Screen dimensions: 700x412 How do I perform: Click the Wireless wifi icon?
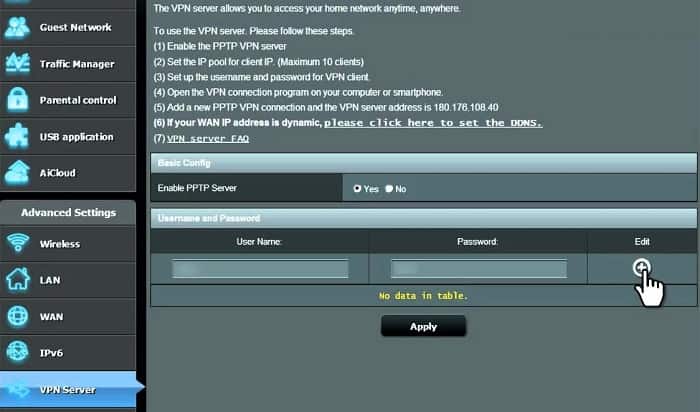pyautogui.click(x=18, y=243)
